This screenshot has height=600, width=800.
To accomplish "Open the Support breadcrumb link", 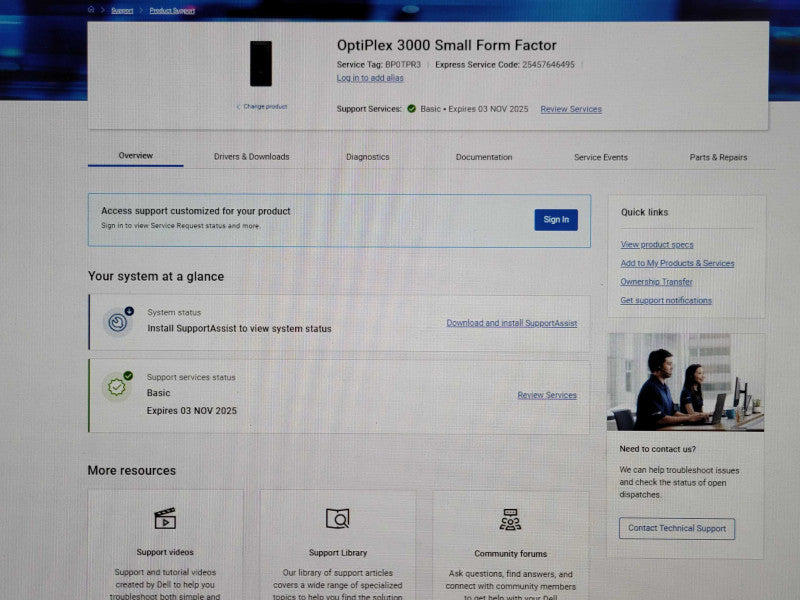I will coord(122,10).
